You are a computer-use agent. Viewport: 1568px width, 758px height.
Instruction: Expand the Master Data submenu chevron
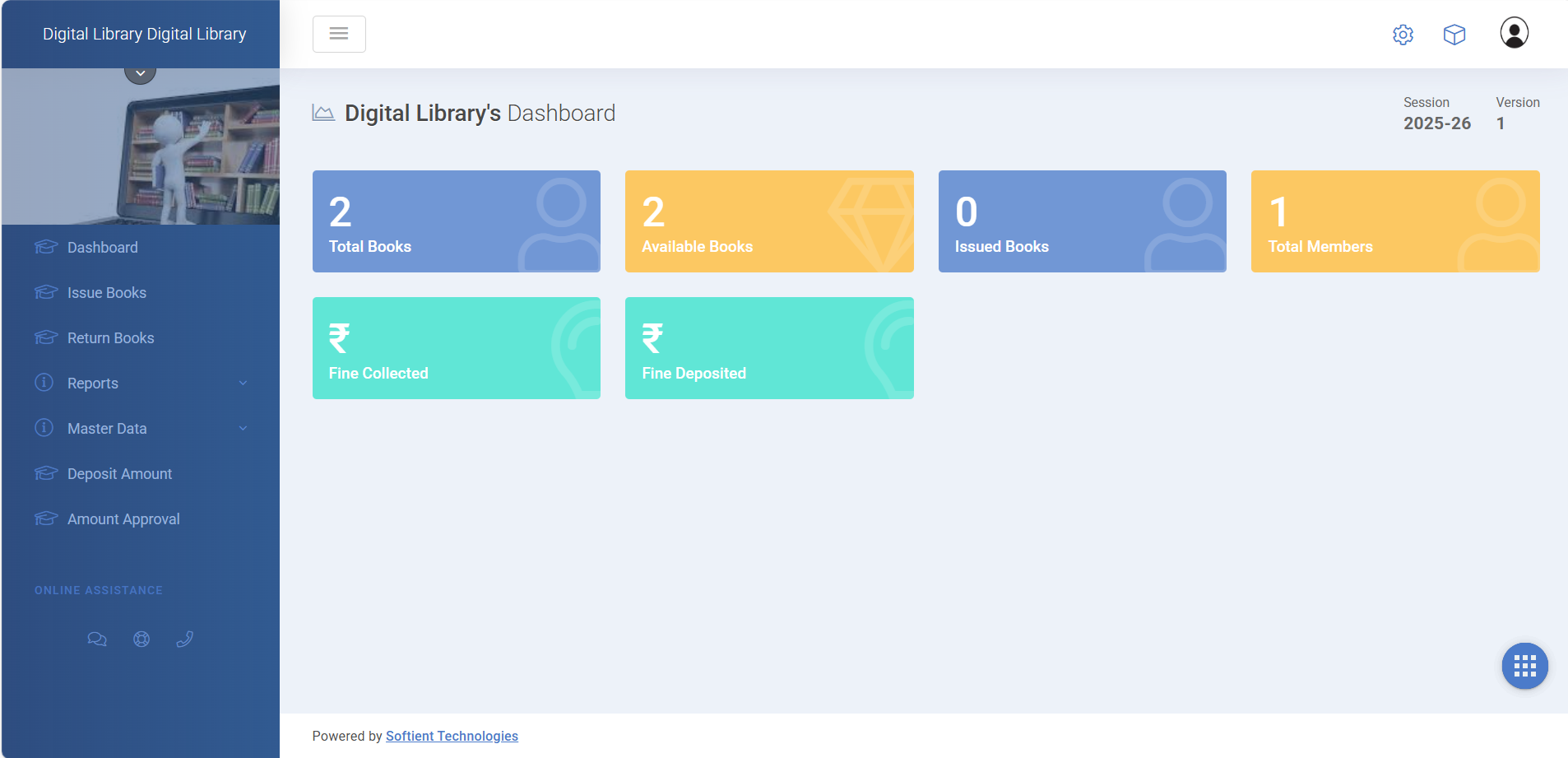243,428
